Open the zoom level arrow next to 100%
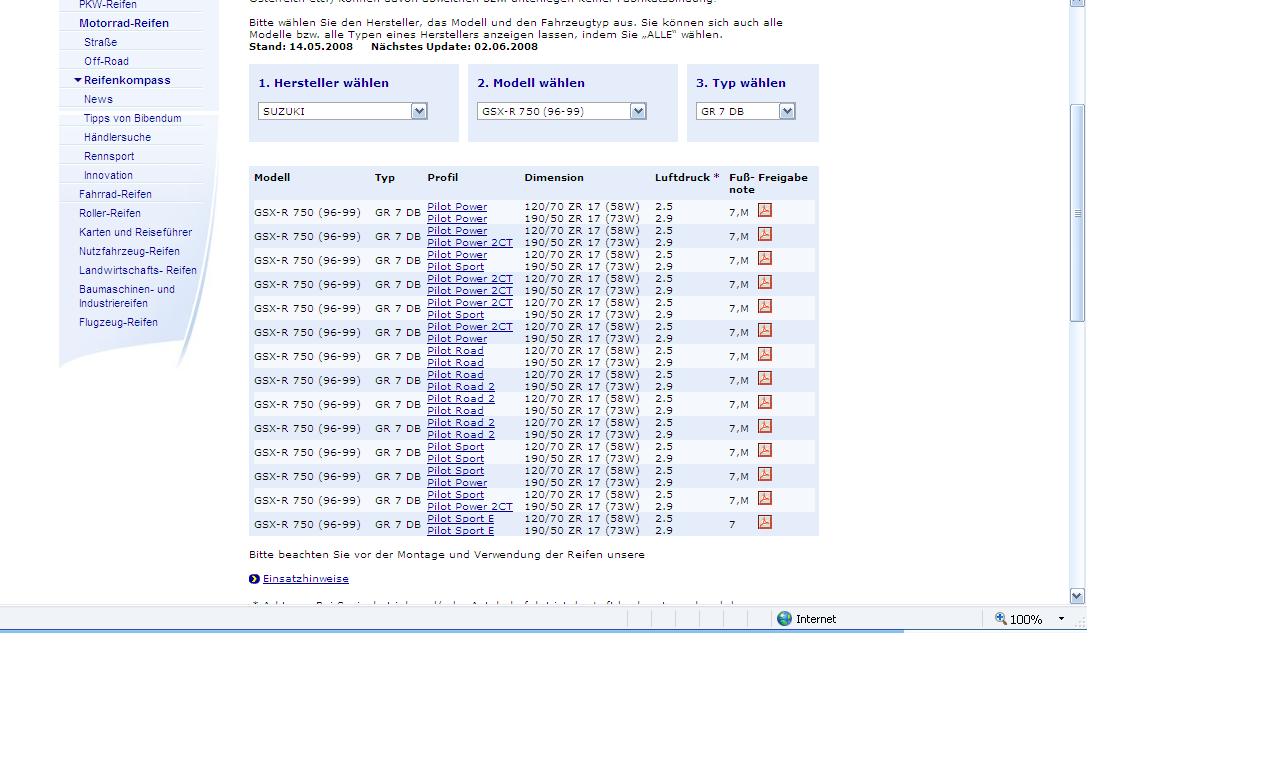The image size is (1280, 774). coord(1061,619)
